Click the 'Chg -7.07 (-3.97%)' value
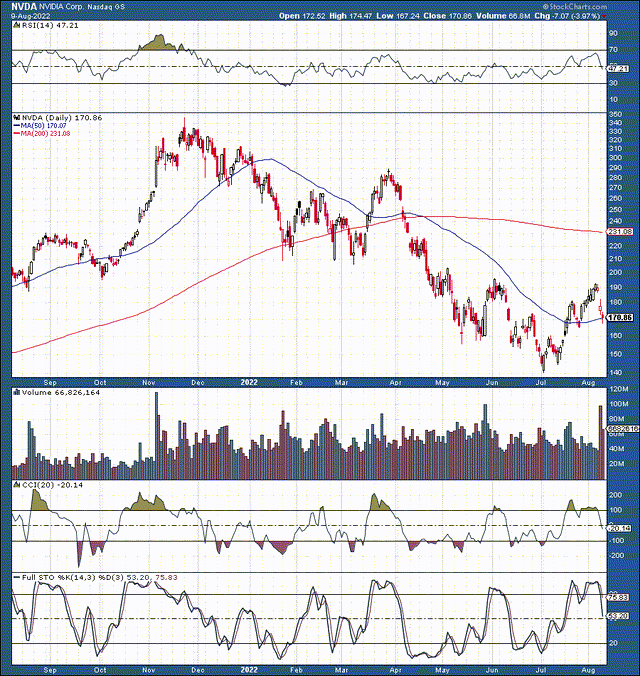640x676 pixels. click(567, 16)
